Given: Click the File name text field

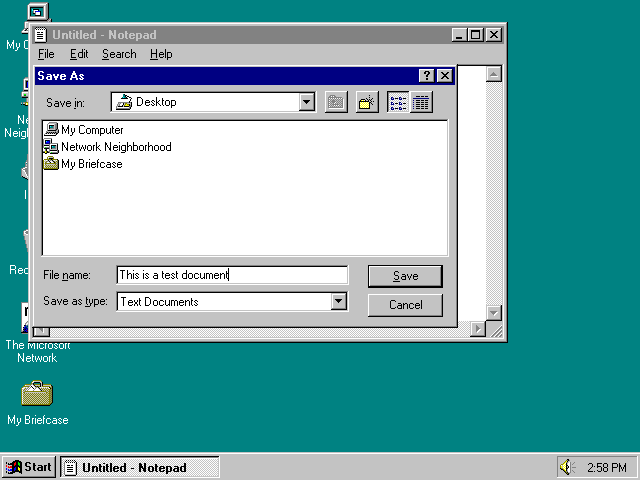Looking at the screenshot, I should [232, 275].
